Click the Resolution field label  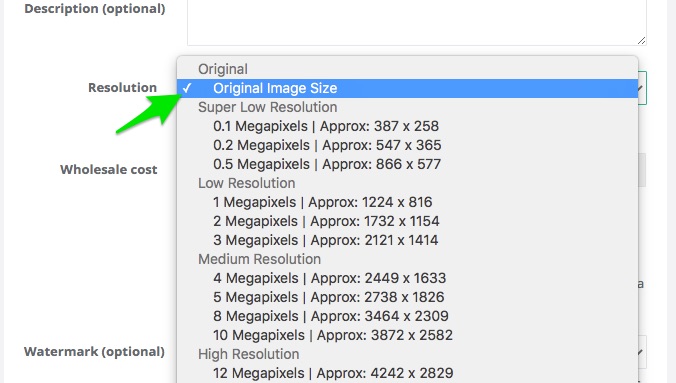tap(122, 88)
